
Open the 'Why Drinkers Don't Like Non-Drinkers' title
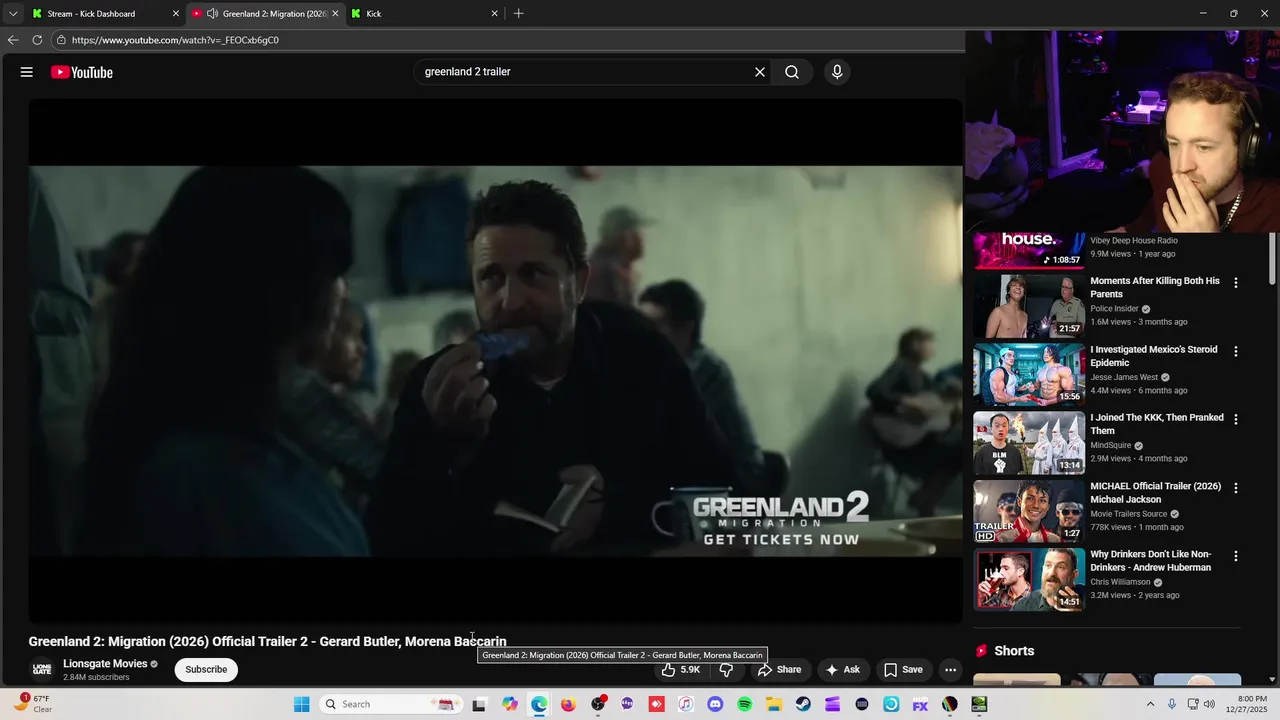(1151, 561)
